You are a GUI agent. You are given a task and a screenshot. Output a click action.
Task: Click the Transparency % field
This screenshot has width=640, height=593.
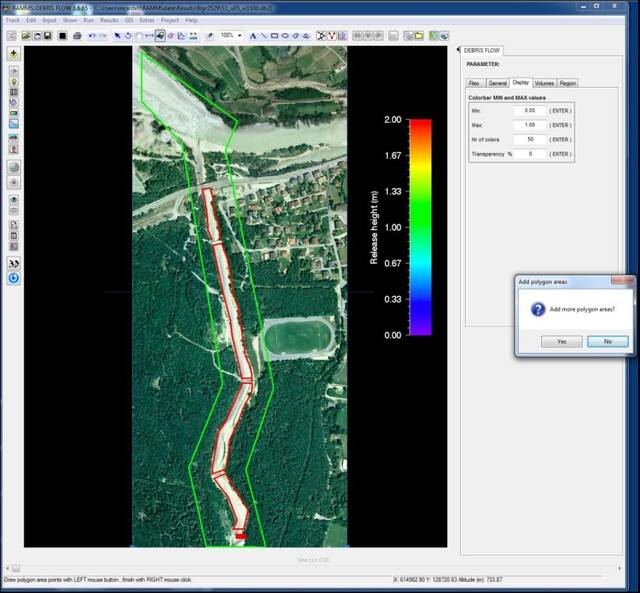[530, 154]
